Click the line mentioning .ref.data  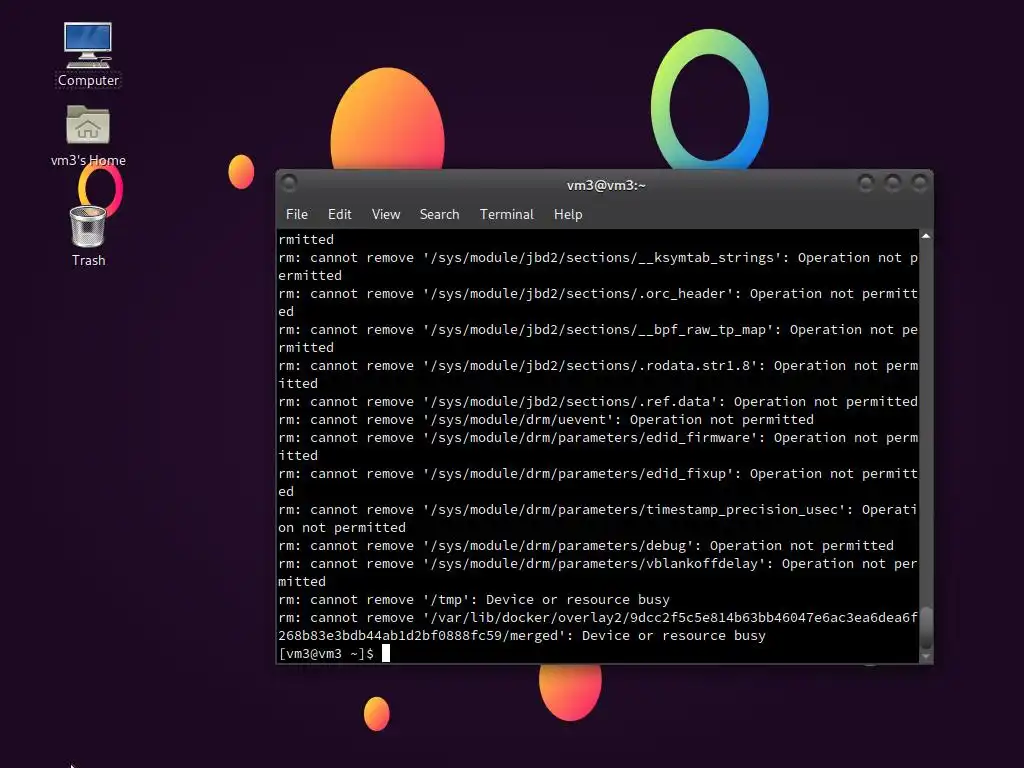click(x=598, y=401)
